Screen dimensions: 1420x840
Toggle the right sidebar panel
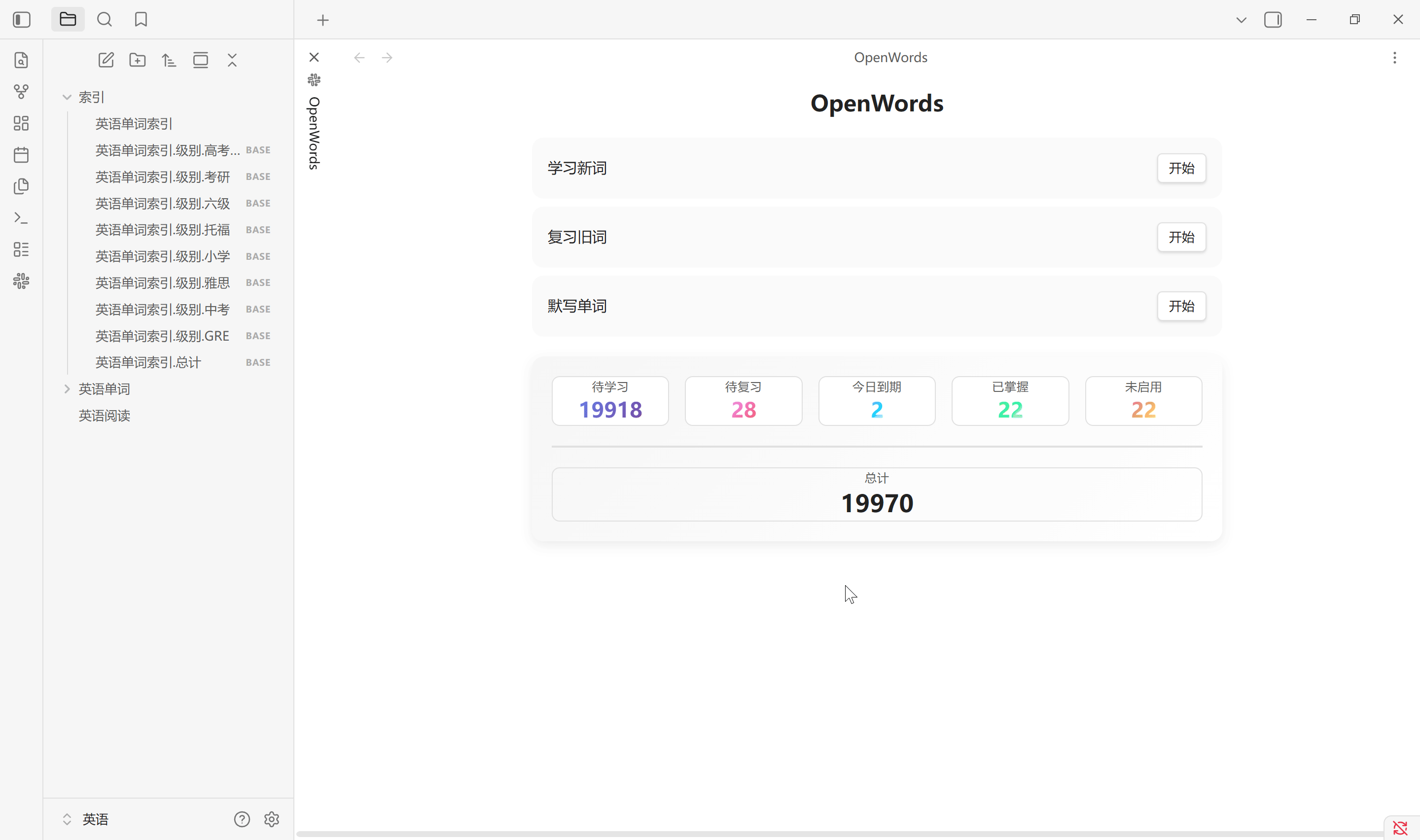click(x=1272, y=20)
